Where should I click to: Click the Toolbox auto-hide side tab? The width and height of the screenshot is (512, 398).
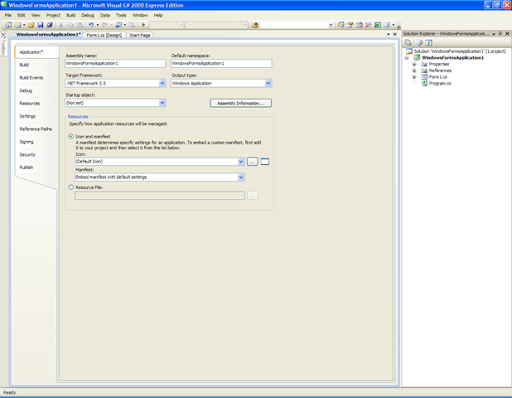tap(3, 44)
